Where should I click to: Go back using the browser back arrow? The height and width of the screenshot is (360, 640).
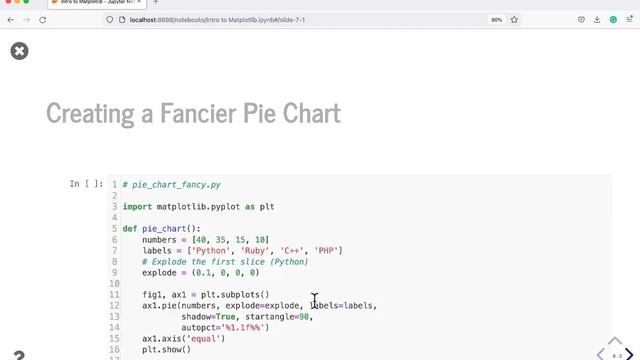tap(11, 20)
